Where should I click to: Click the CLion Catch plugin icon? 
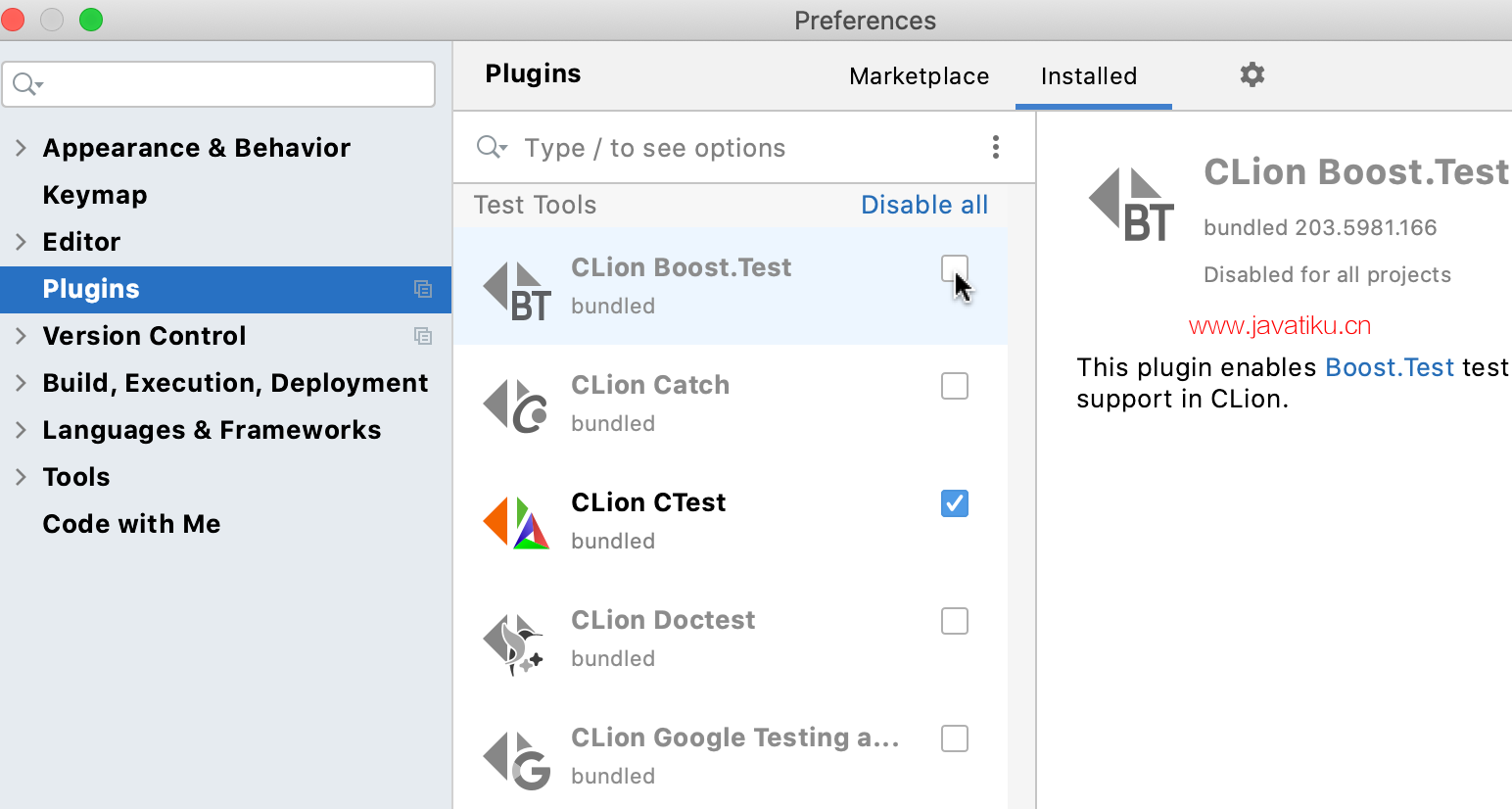click(x=516, y=406)
